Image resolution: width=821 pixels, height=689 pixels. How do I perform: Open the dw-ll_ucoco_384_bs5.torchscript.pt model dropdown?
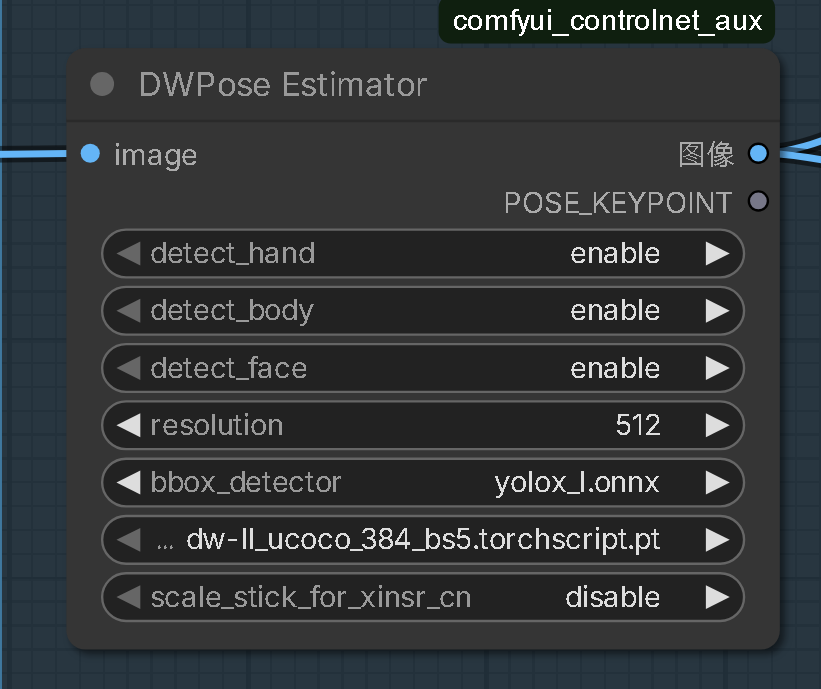pos(423,540)
